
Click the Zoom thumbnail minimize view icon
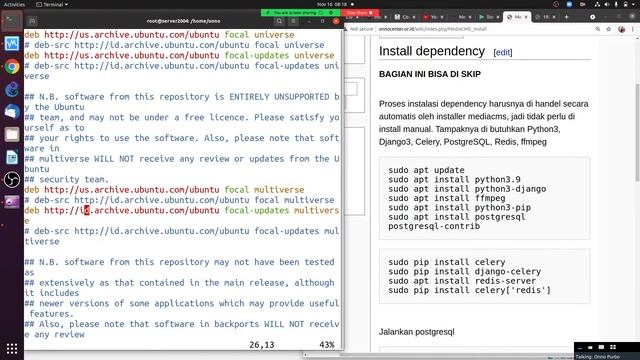[x=580, y=347]
